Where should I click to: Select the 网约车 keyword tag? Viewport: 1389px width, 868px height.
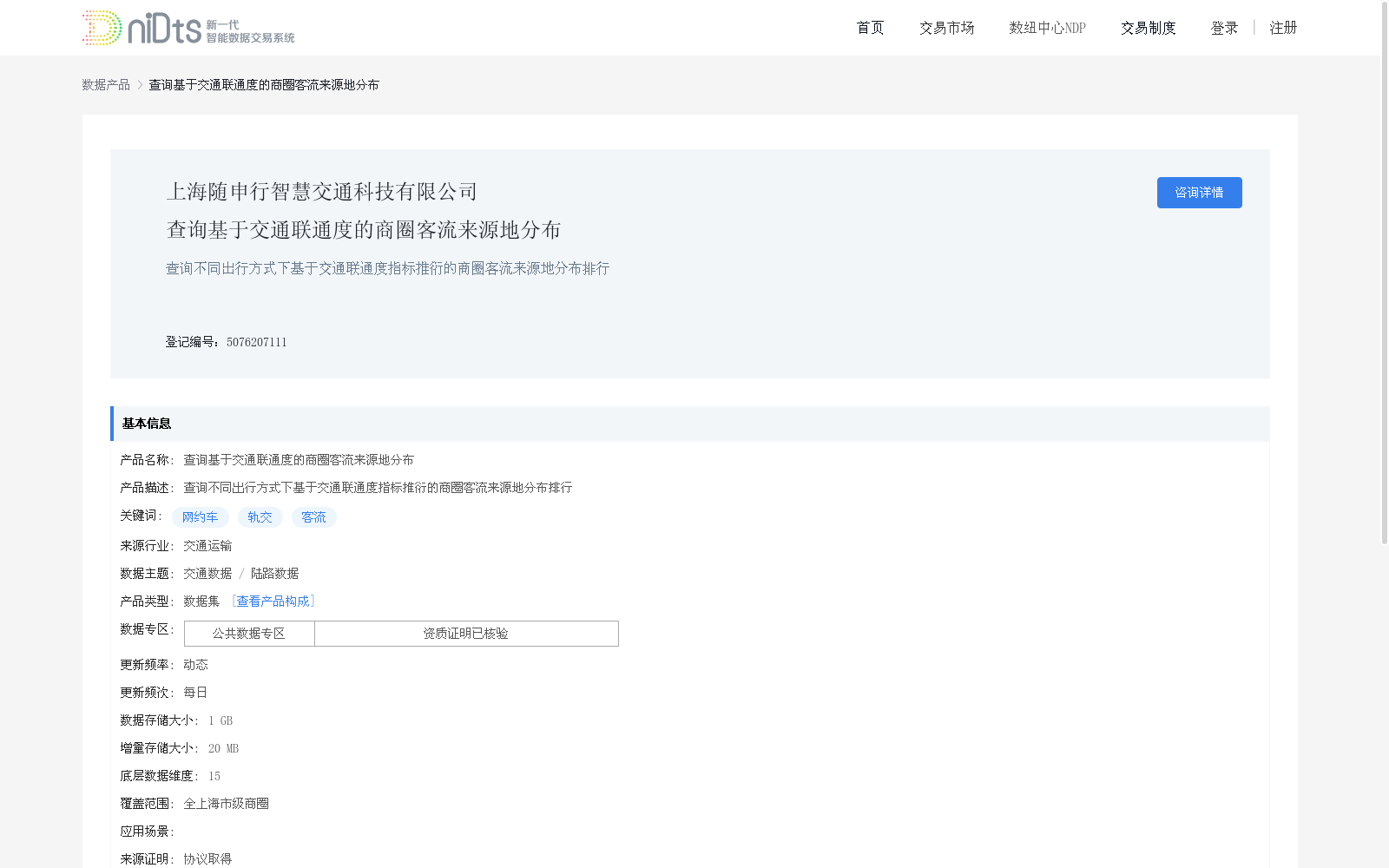(x=201, y=517)
